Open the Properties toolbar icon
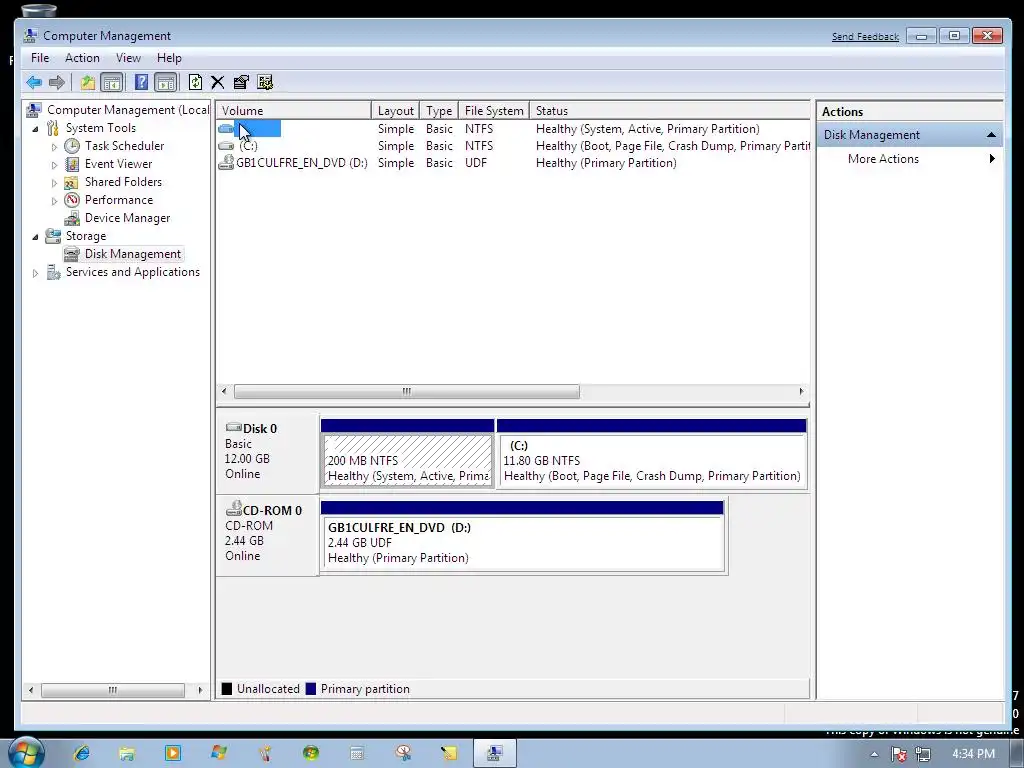 pos(241,82)
